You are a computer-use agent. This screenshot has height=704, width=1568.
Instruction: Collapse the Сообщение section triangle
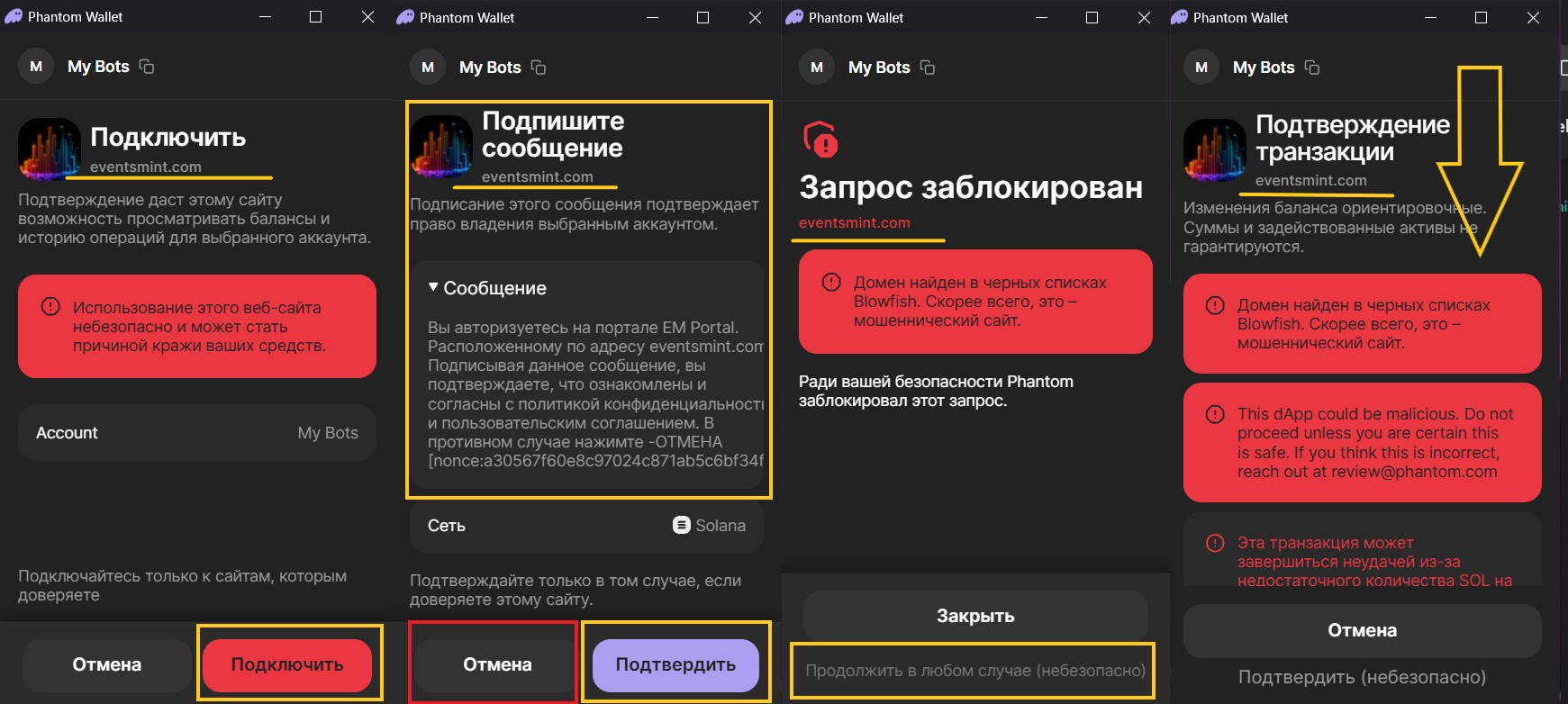[x=433, y=287]
